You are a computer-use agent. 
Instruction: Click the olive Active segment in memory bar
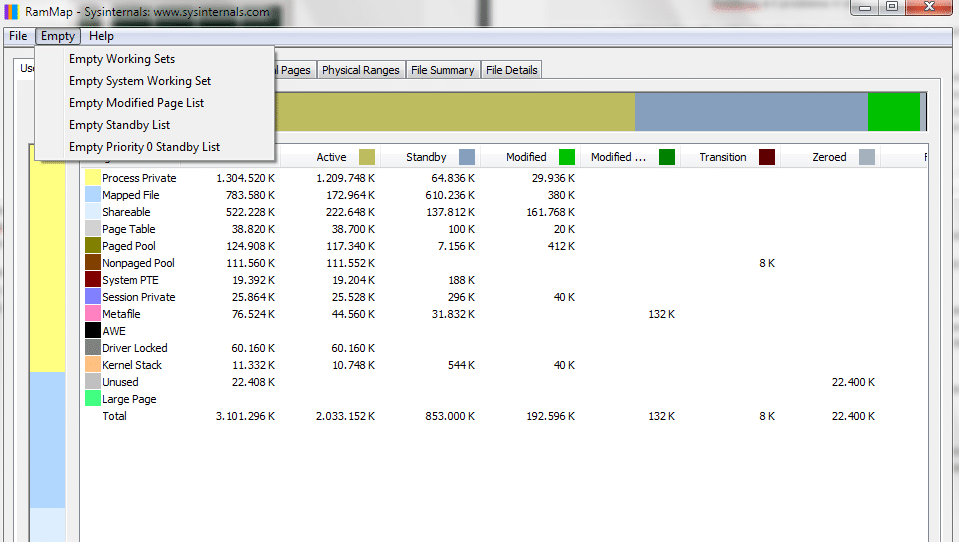click(454, 112)
